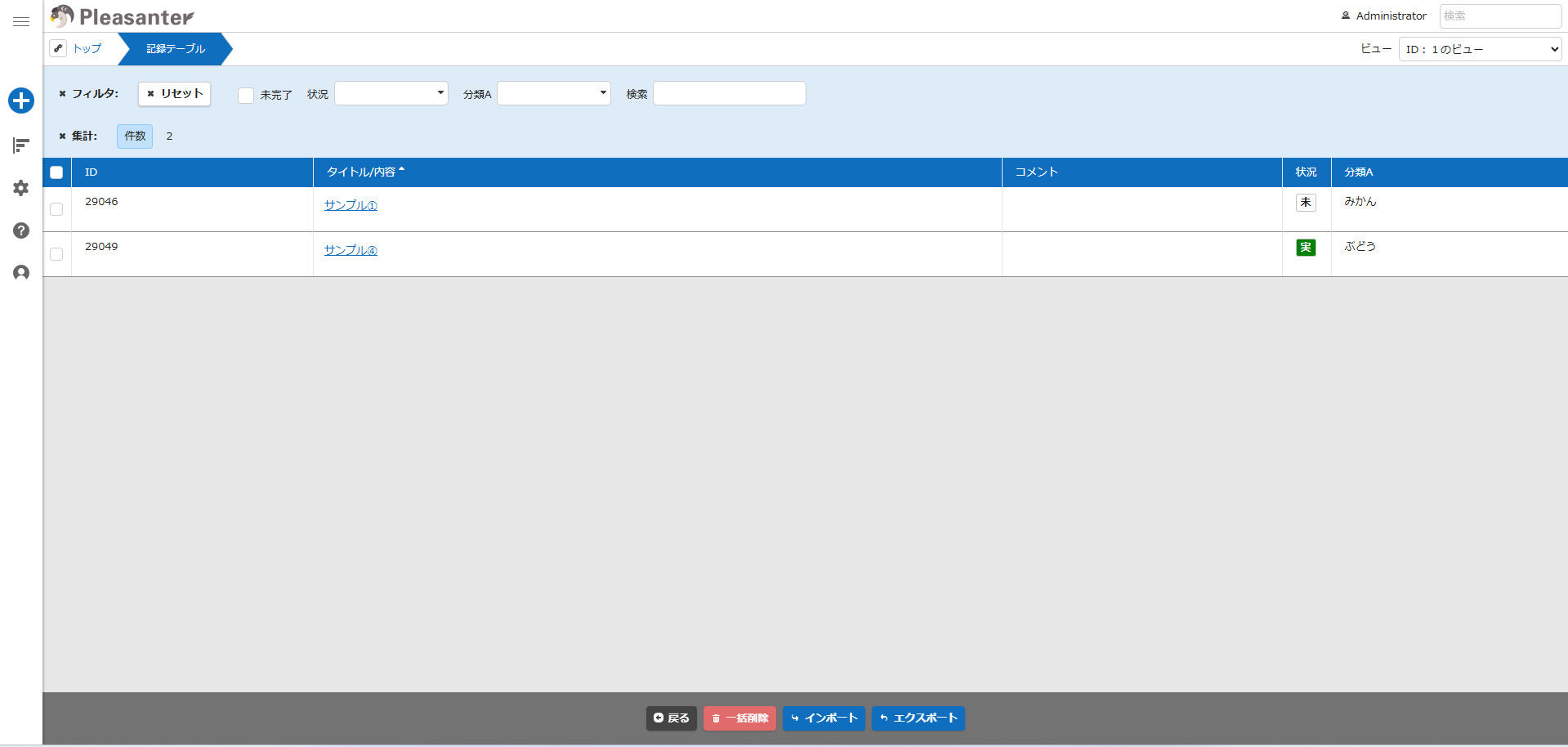The height and width of the screenshot is (747, 1568).
Task: Collapse the フィルタ section
Action: [62, 94]
